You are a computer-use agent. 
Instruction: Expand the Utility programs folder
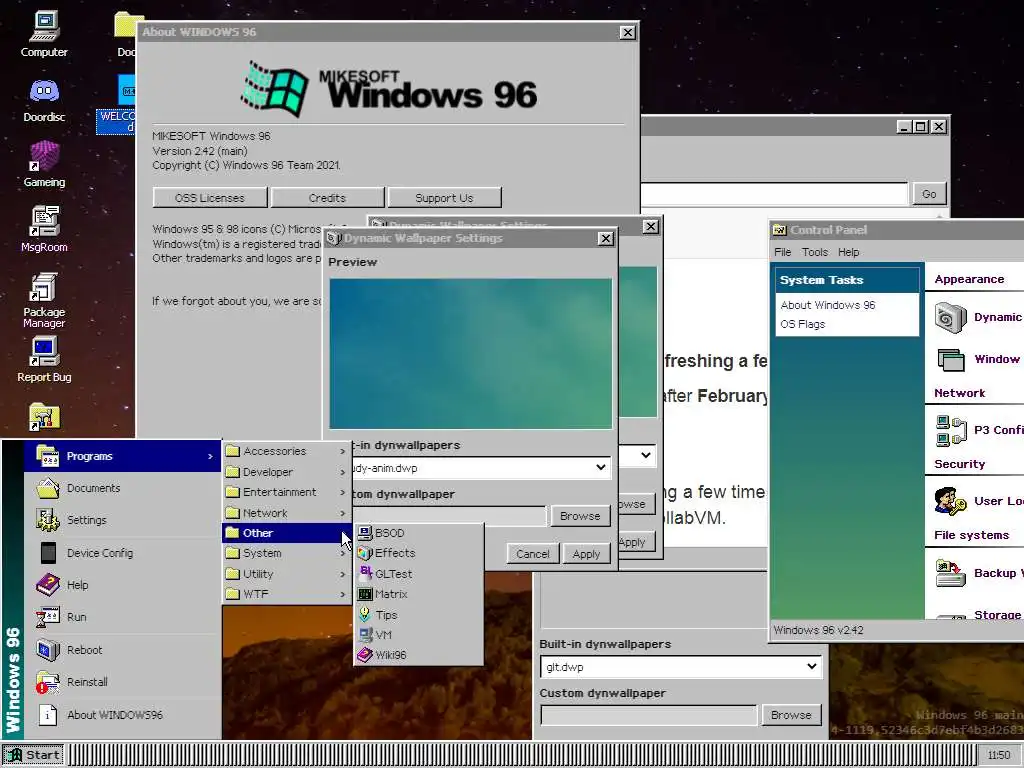point(286,574)
